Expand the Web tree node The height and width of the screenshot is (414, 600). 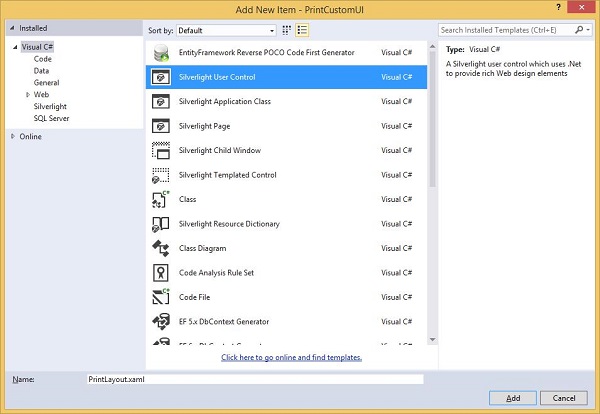27,95
